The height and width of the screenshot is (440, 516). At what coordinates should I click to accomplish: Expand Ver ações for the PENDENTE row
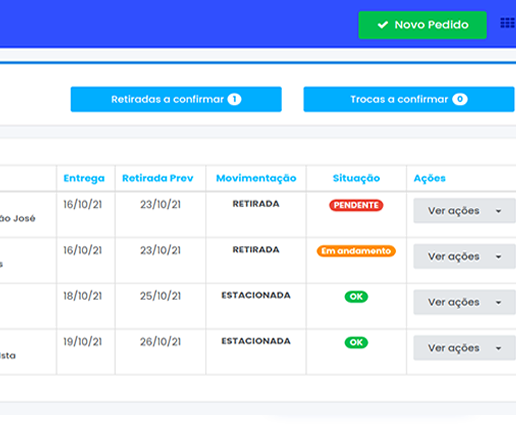(x=465, y=211)
